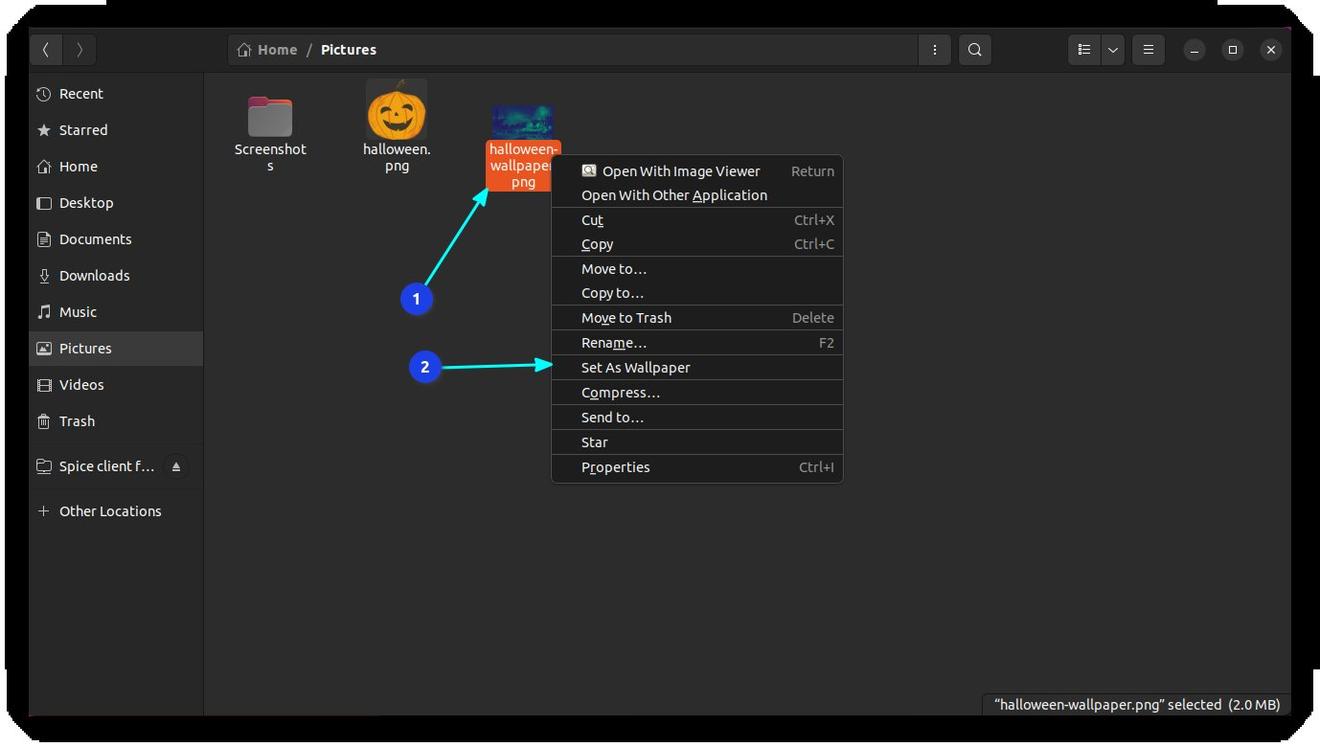The height and width of the screenshot is (747, 1320).
Task: Open the search magnifier icon
Action: (x=975, y=50)
